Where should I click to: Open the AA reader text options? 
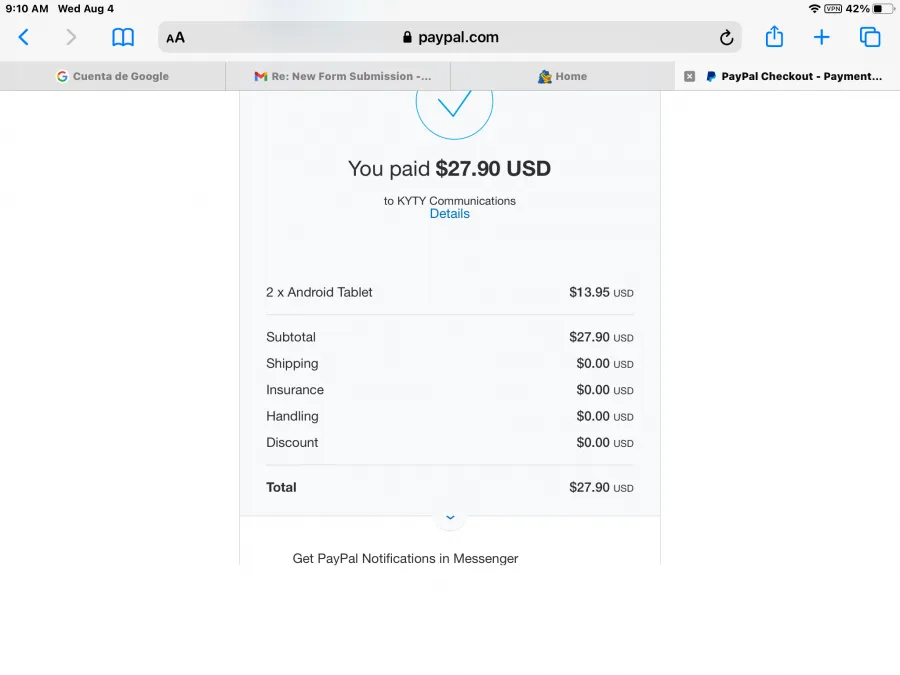click(x=176, y=38)
